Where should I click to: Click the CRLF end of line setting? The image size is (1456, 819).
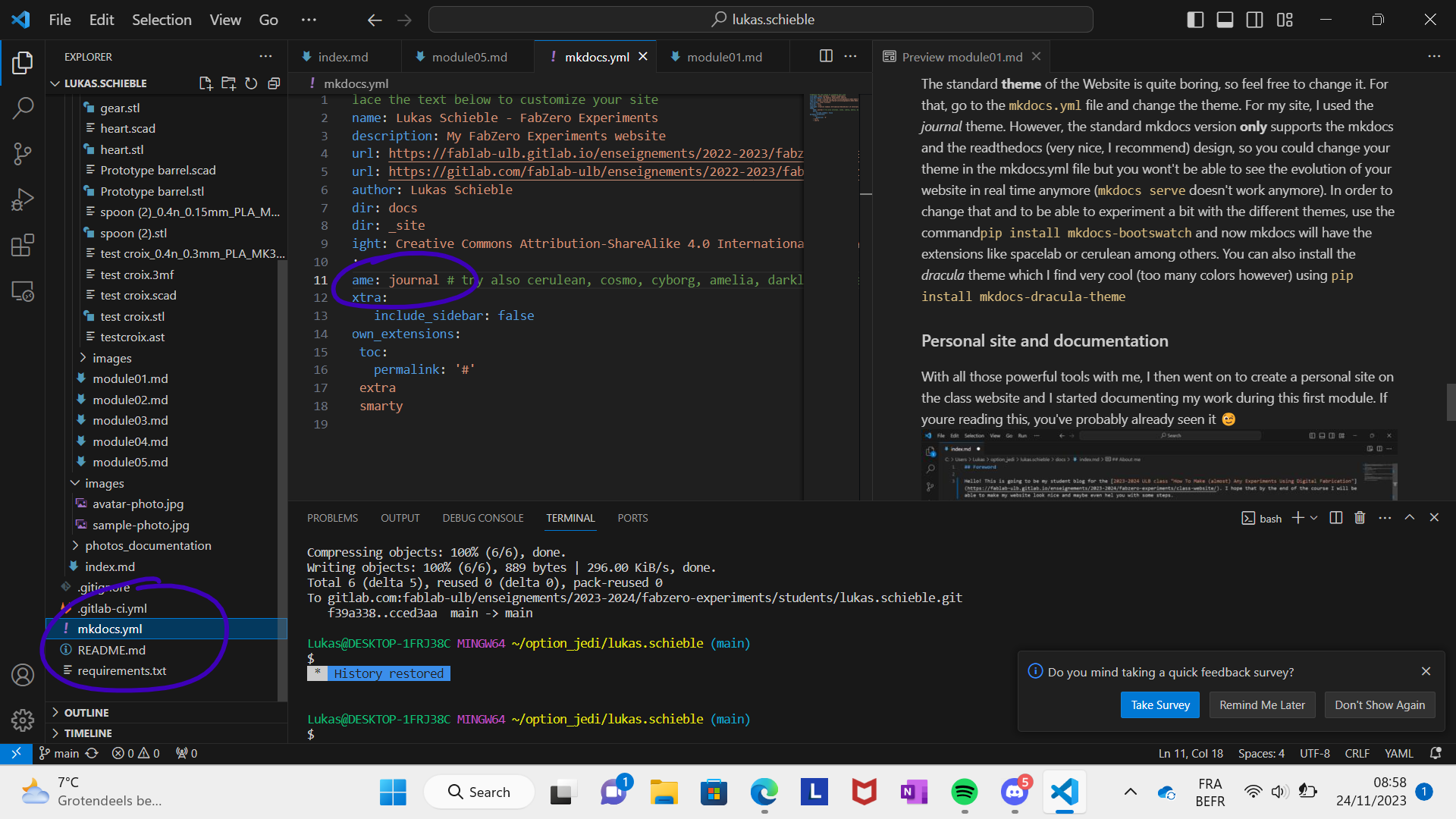(x=1357, y=753)
